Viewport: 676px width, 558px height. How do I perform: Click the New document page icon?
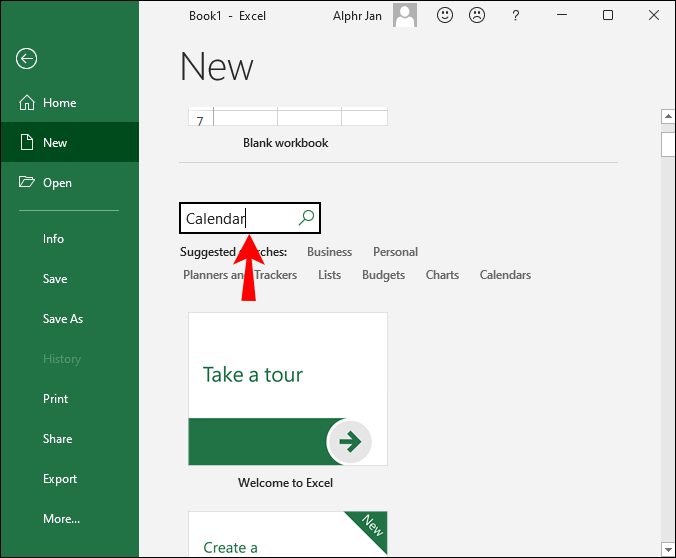point(27,142)
